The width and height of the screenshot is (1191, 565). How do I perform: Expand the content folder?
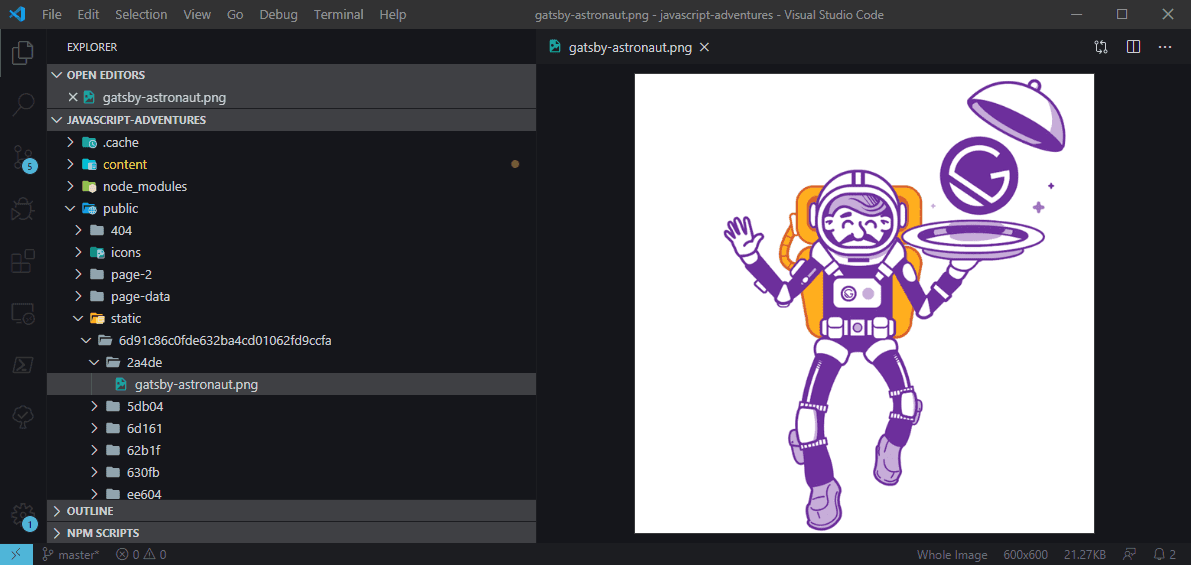292,164
